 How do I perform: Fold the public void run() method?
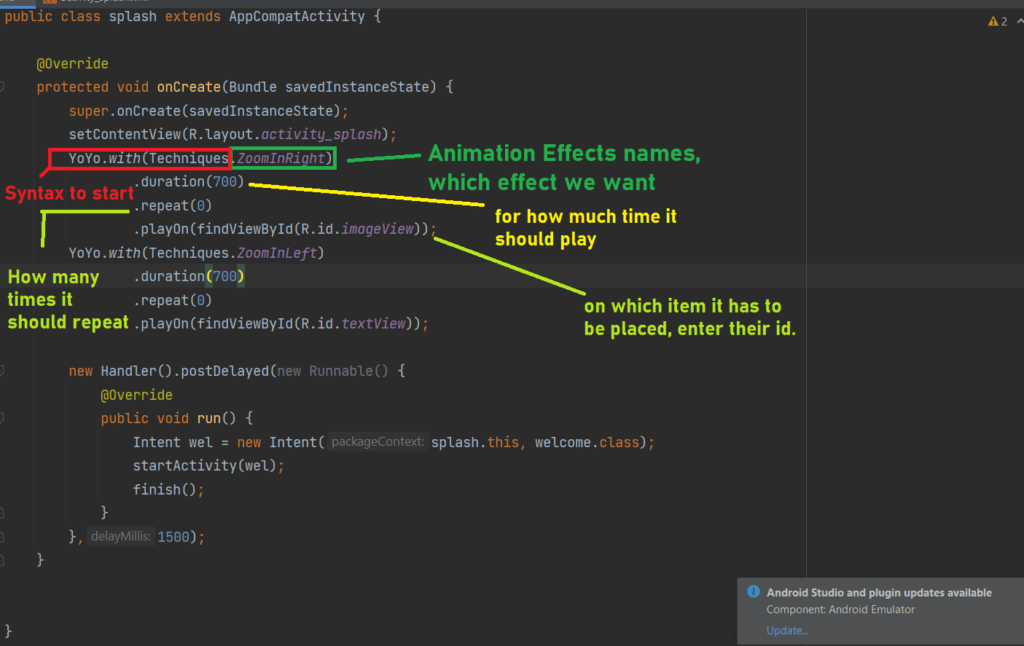3,418
